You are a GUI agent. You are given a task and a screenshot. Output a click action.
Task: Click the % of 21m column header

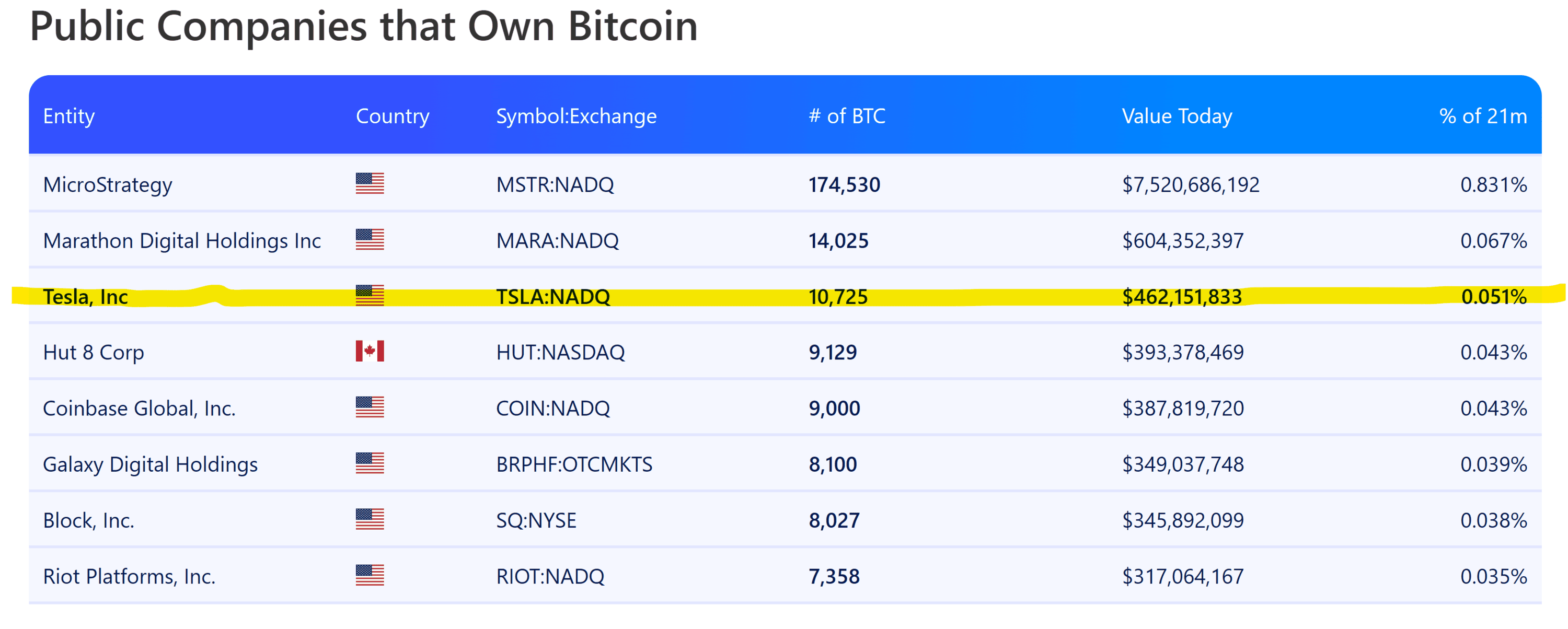click(x=1482, y=115)
